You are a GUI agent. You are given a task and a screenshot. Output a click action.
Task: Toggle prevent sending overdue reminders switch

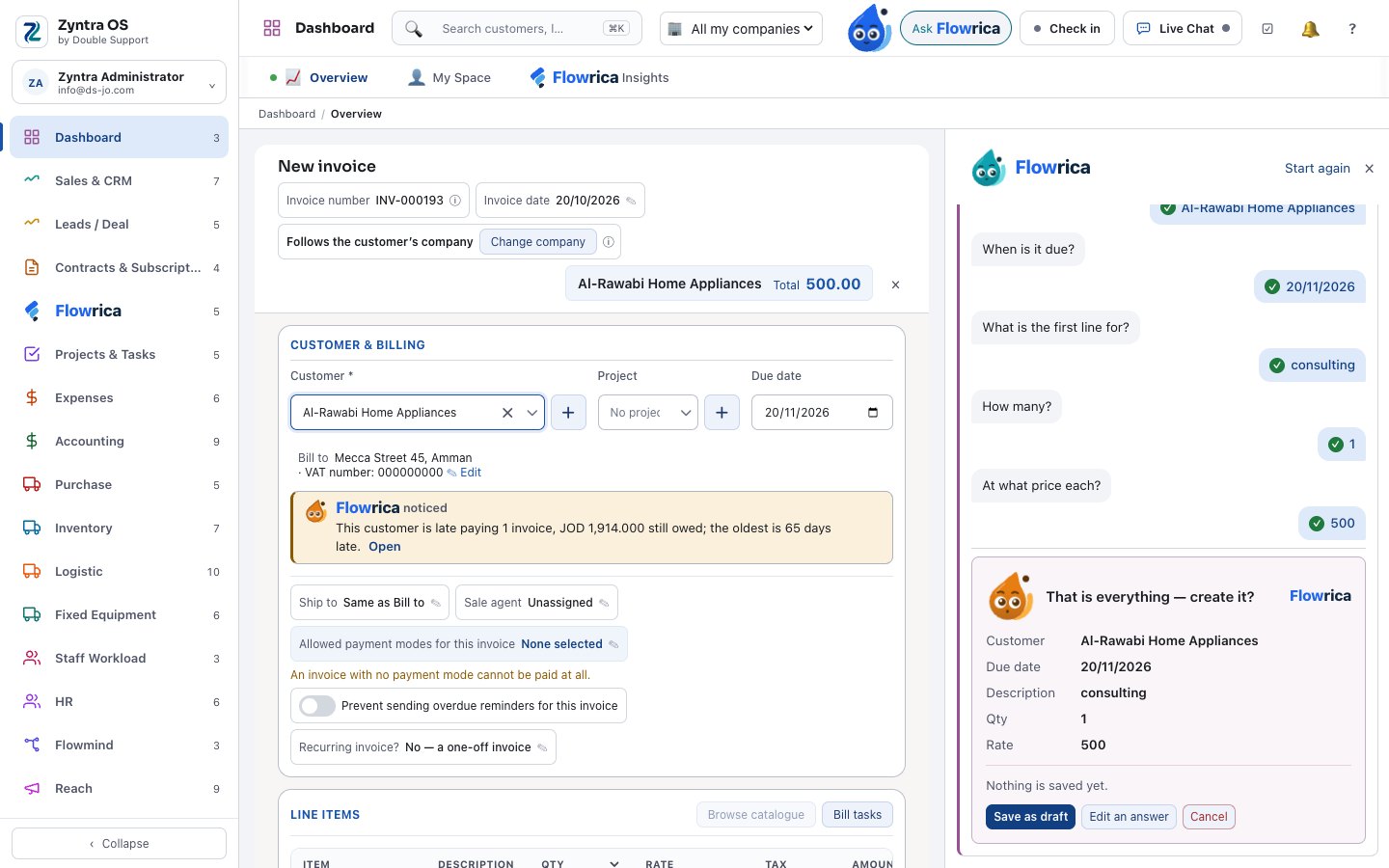(x=317, y=706)
